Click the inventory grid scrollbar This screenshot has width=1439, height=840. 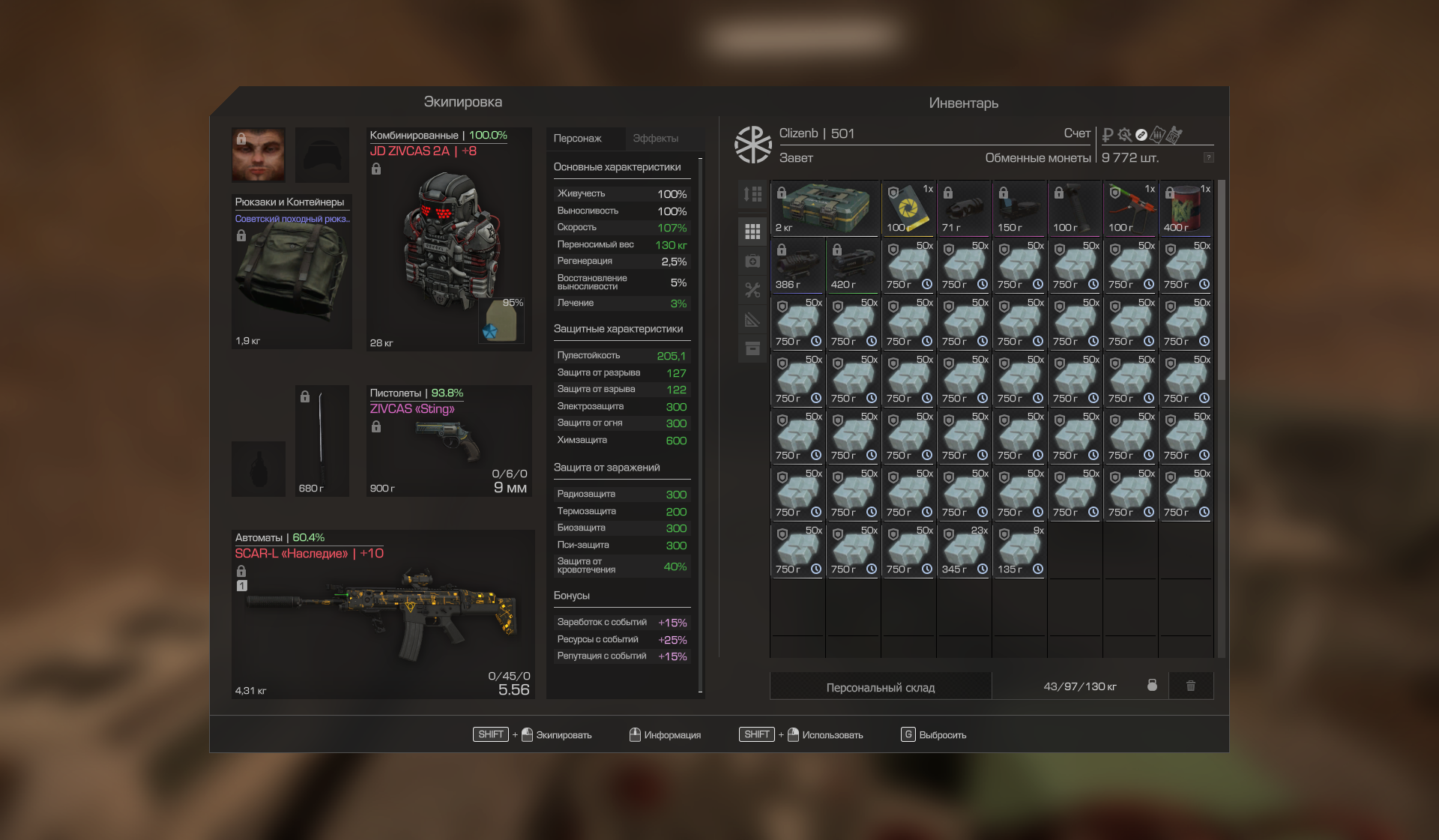coord(1221,280)
